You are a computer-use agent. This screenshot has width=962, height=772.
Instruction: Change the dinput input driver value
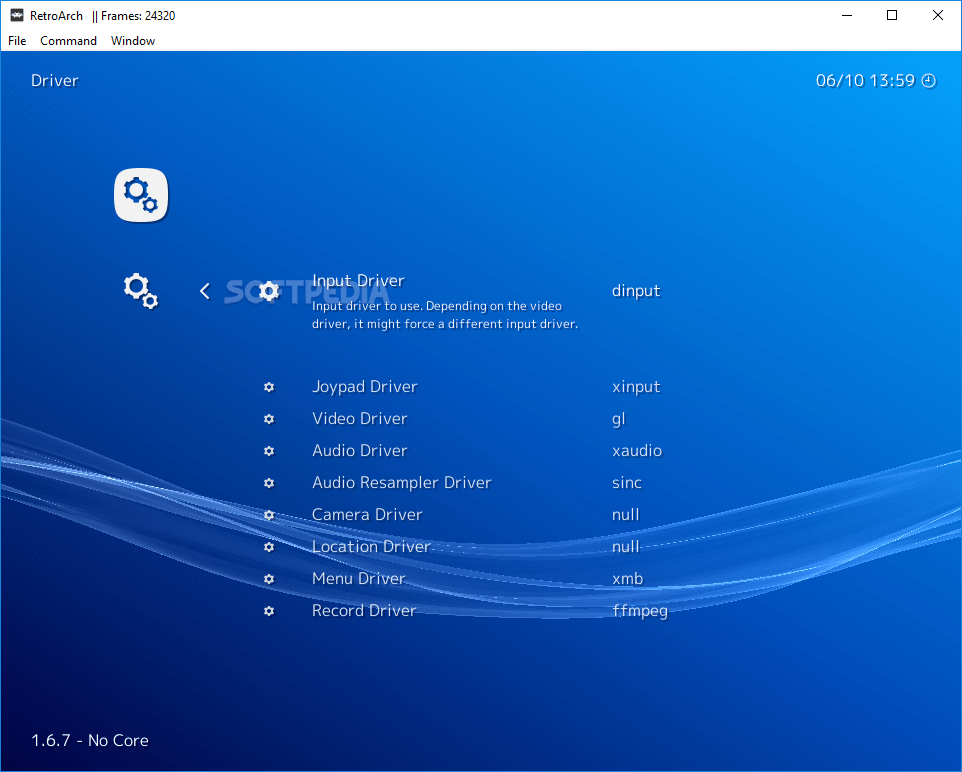[x=636, y=291]
